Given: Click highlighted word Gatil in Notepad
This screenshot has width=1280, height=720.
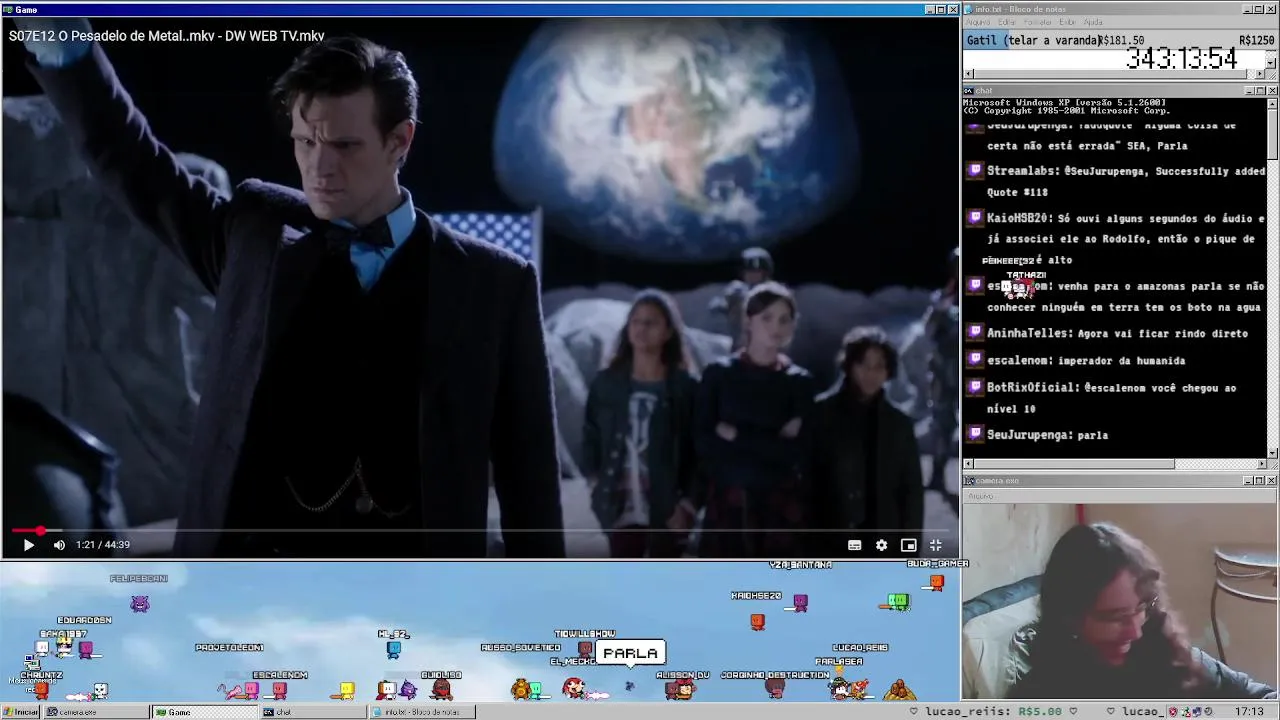Looking at the screenshot, I should pyautogui.click(x=981, y=41).
